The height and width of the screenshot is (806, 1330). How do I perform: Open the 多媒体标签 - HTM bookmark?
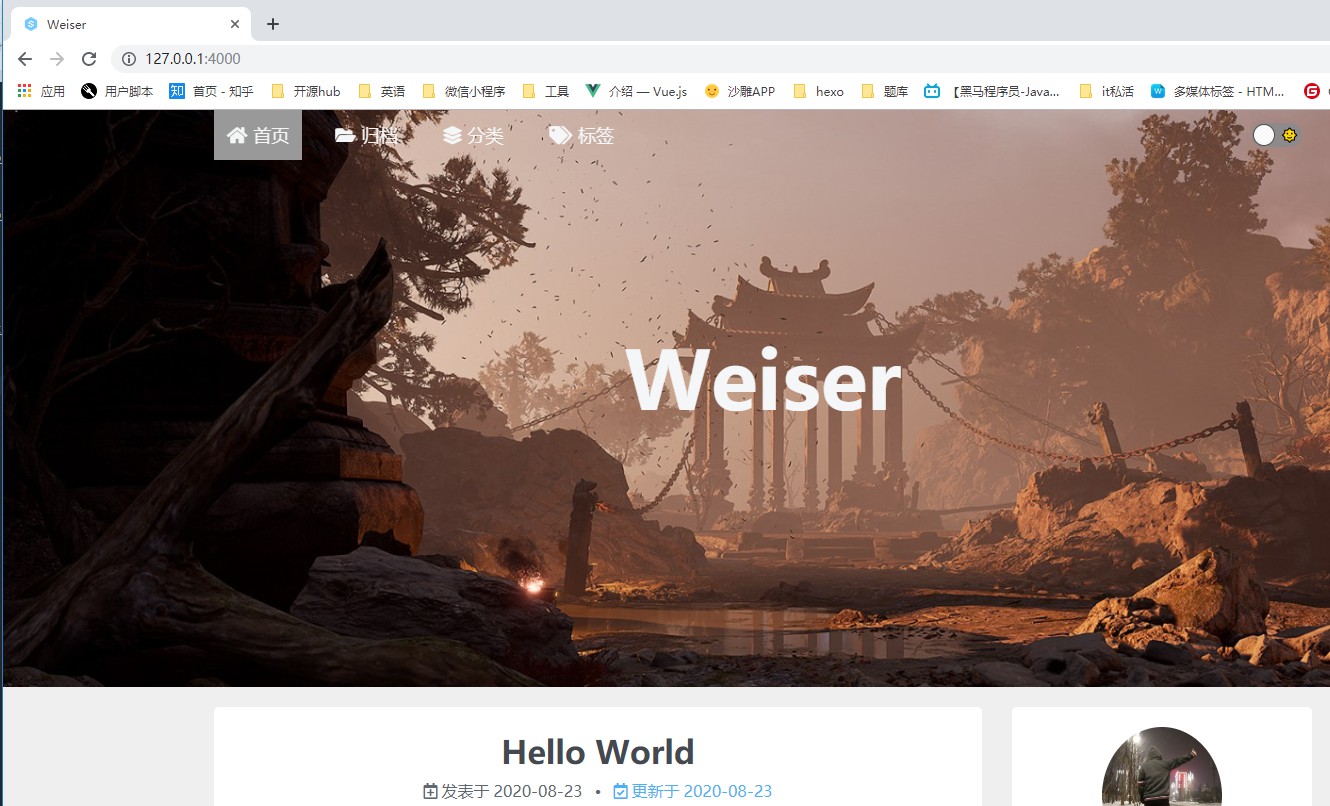1218,91
